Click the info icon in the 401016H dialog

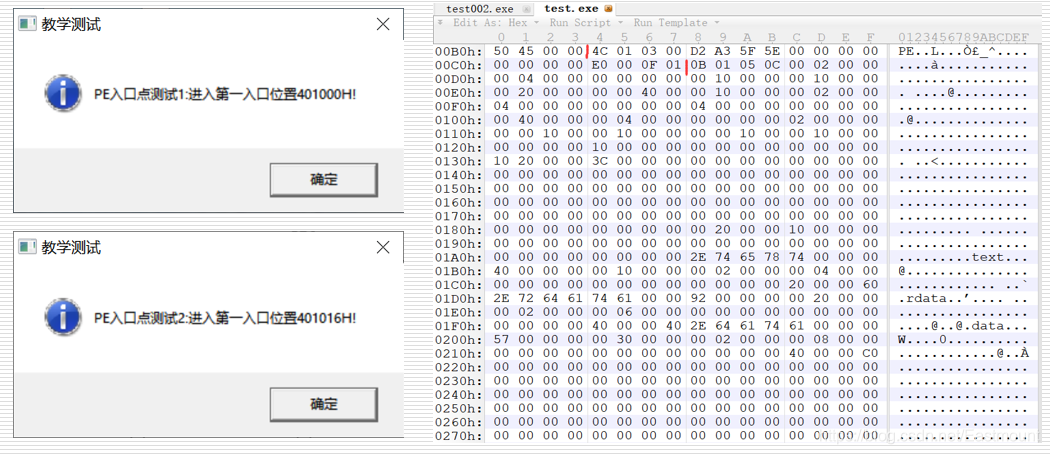coord(63,317)
